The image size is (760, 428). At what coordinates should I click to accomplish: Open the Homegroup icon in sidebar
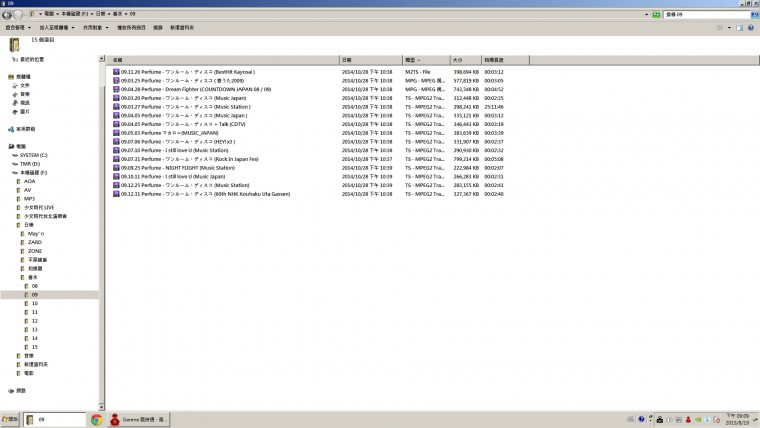coord(11,129)
